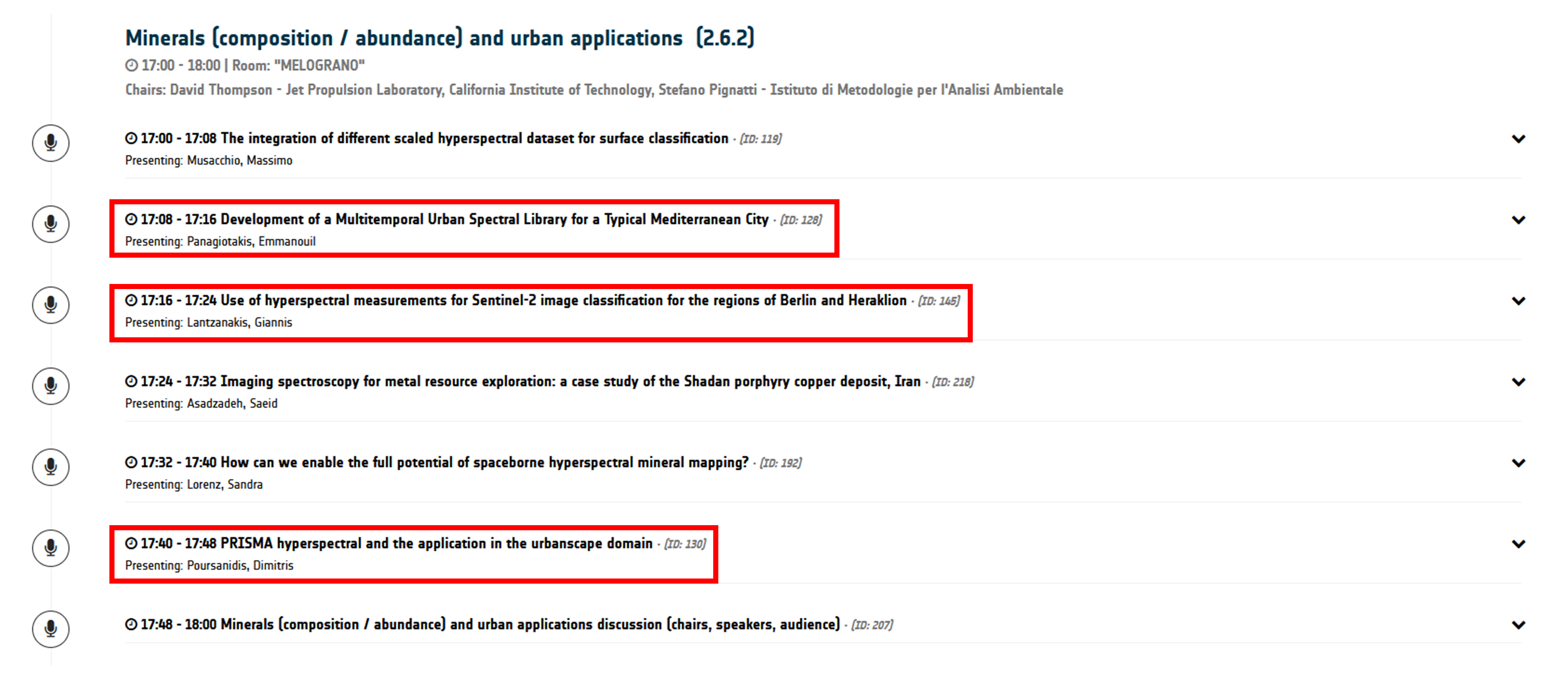Click clock icon beside session time 17:00 - 18:00
Viewport: 1568px width, 675px height.
click(131, 65)
